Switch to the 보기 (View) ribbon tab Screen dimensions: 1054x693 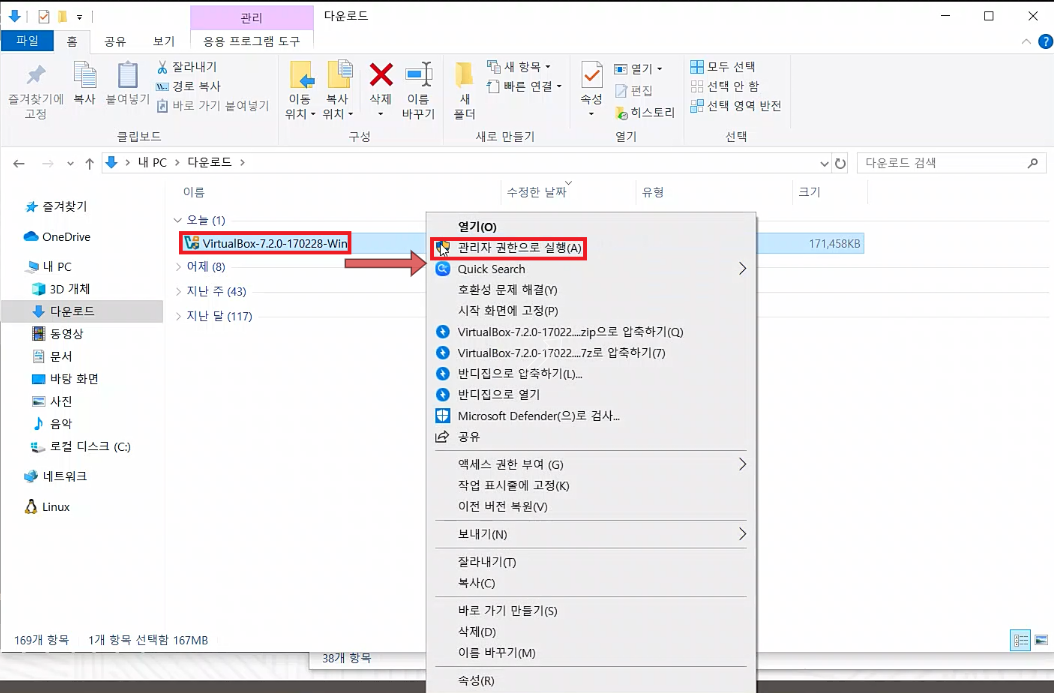163,42
